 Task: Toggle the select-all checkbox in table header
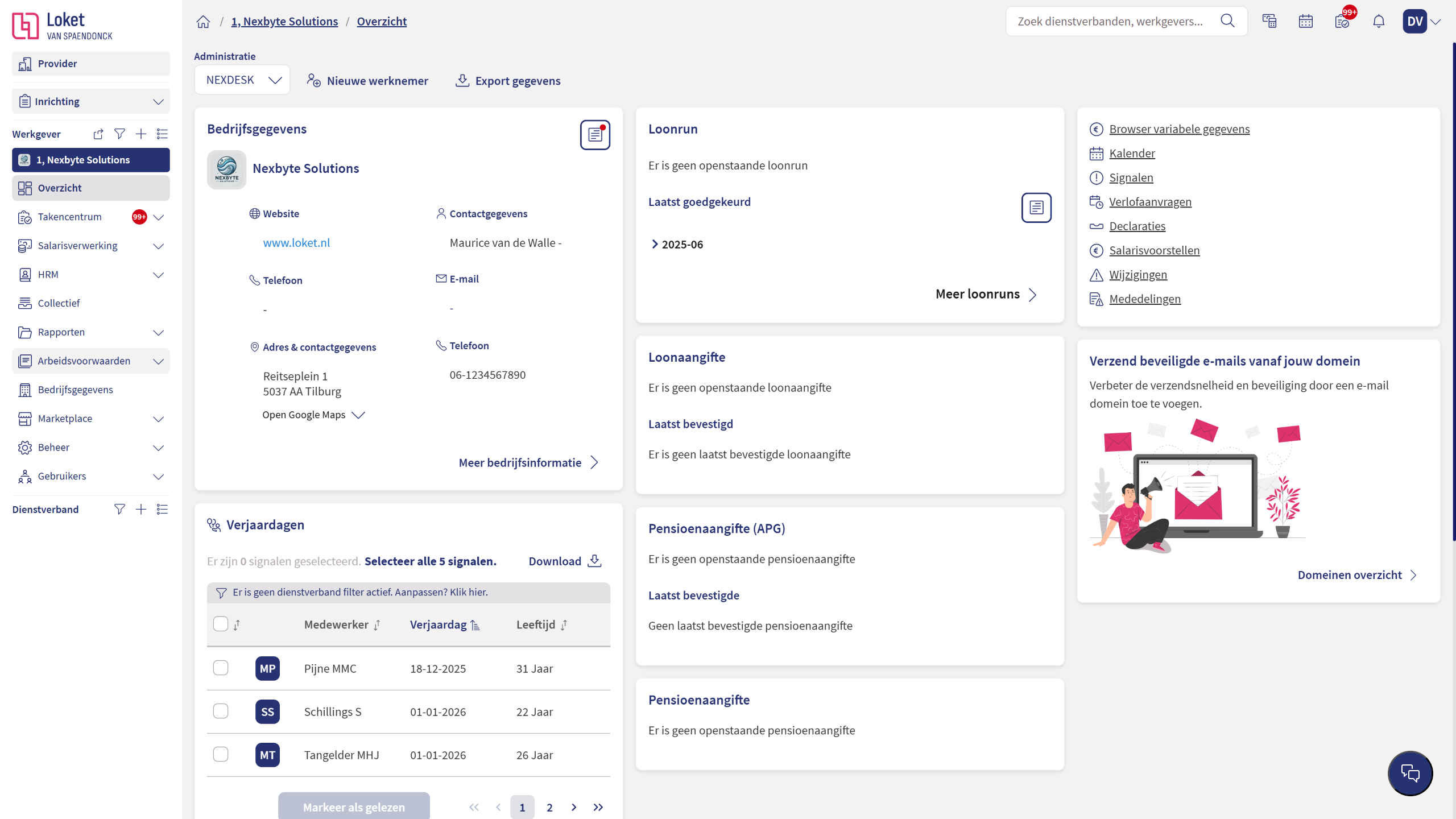click(x=221, y=624)
